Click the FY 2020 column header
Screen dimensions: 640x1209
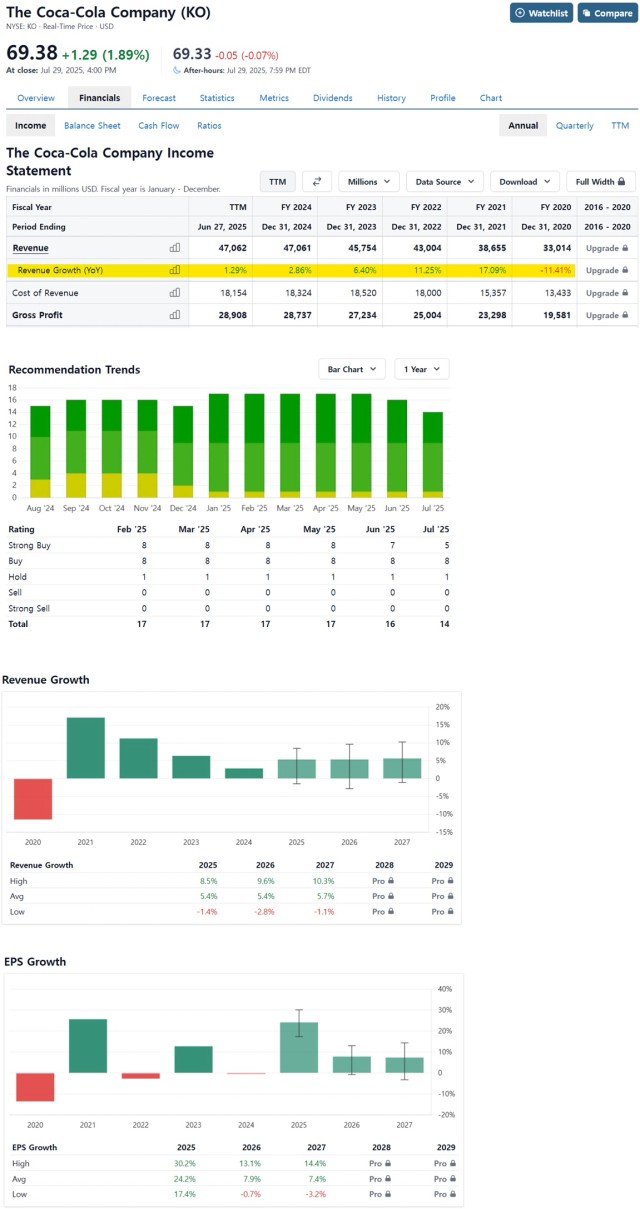[553, 207]
